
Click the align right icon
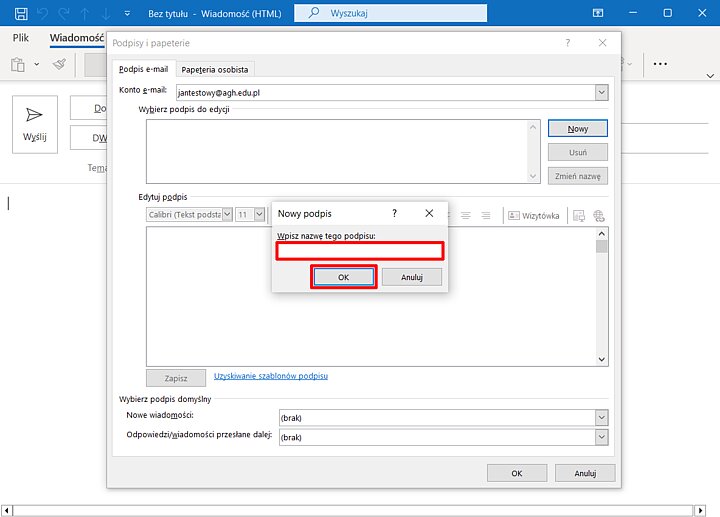[x=486, y=215]
